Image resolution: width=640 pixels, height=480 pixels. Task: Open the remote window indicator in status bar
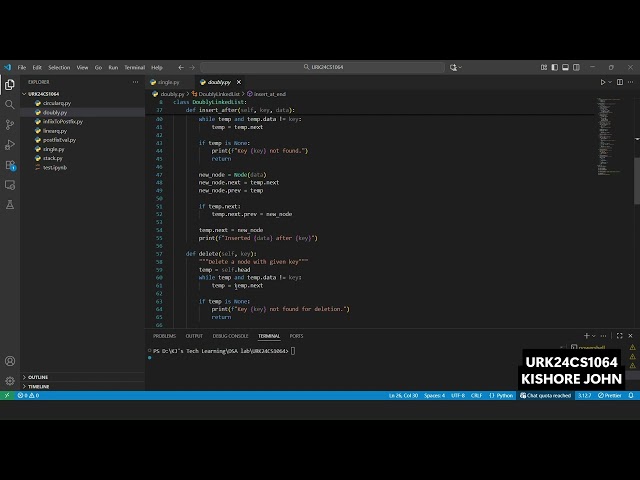(7, 396)
